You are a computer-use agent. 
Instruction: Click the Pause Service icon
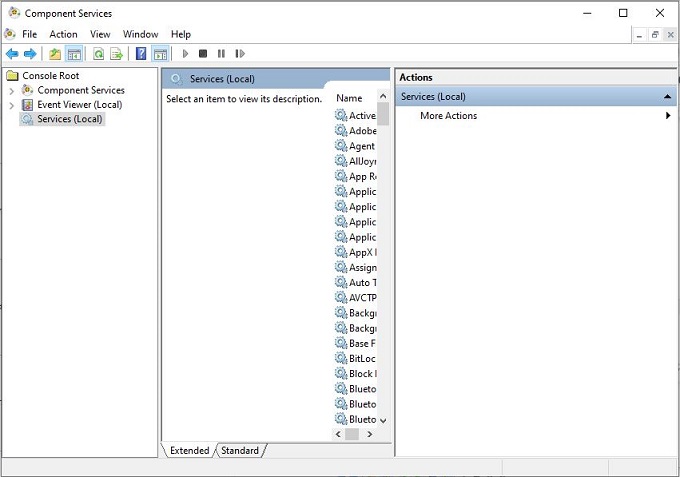pos(221,54)
